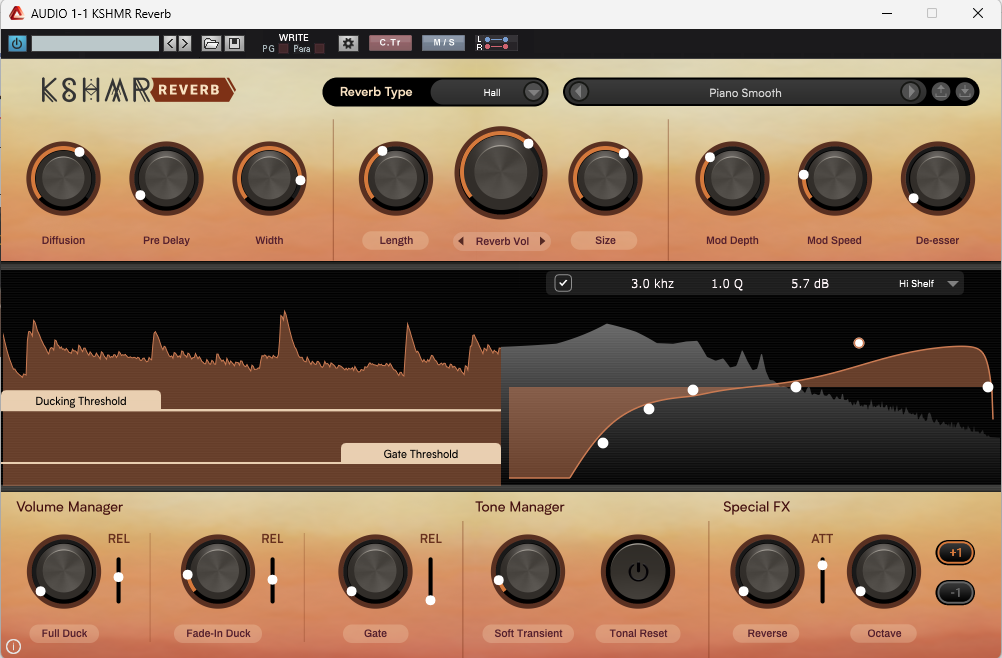Screen dimensions: 1002x658
Task: Click the Mod Speed knob
Action: tap(835, 178)
